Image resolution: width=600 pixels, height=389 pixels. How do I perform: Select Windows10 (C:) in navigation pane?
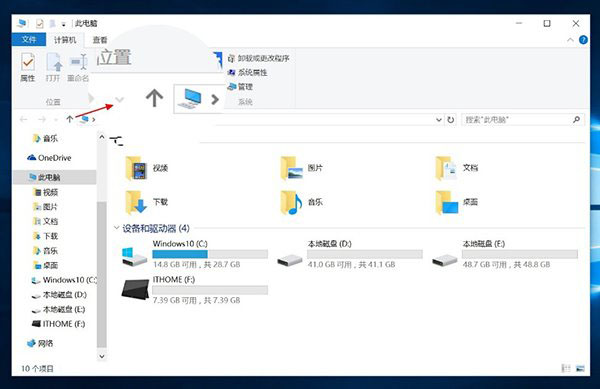64,280
